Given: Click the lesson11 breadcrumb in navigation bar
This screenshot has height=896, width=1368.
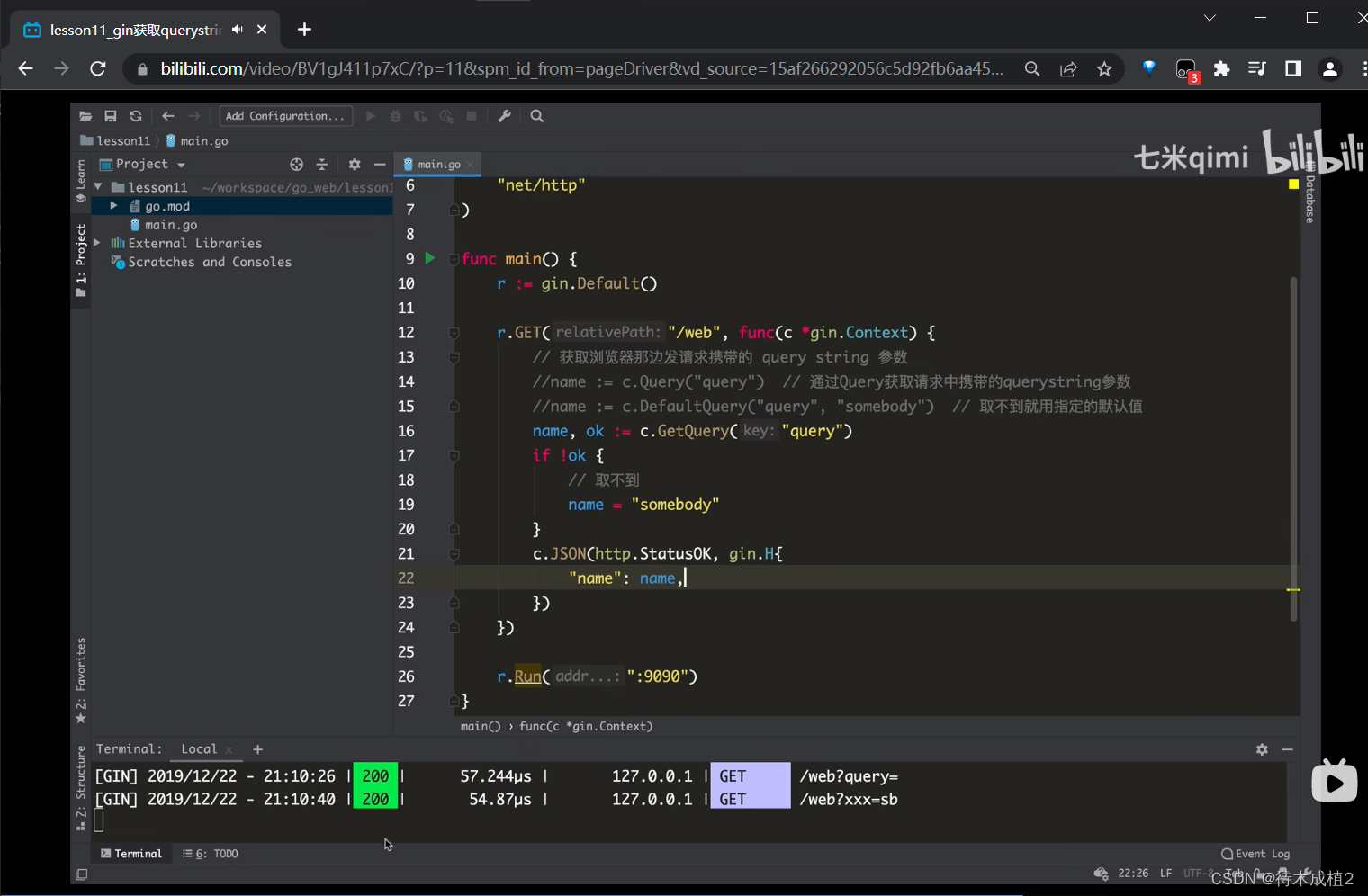Looking at the screenshot, I should 116,141.
